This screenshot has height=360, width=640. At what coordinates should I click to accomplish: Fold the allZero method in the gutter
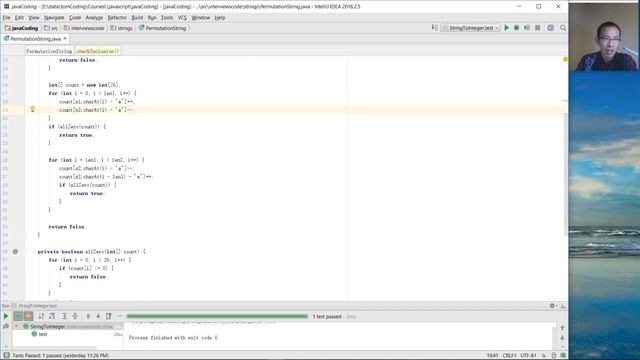pos(24,251)
